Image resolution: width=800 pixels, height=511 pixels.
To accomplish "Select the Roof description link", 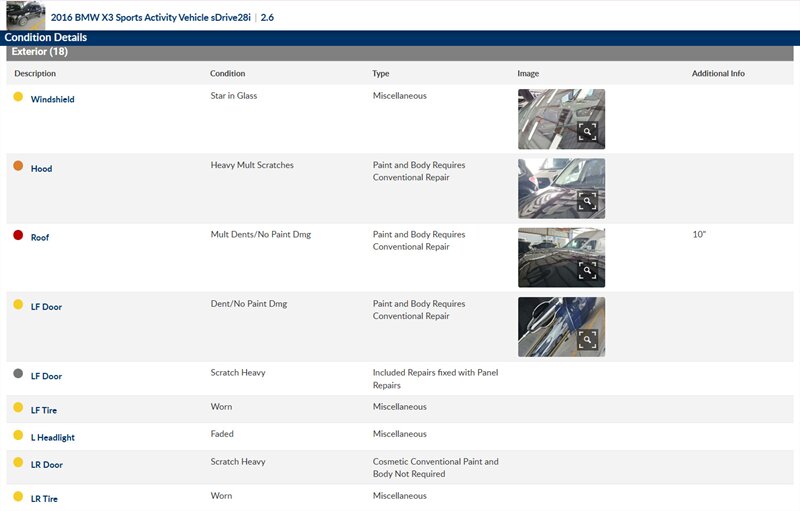I will [x=40, y=238].
